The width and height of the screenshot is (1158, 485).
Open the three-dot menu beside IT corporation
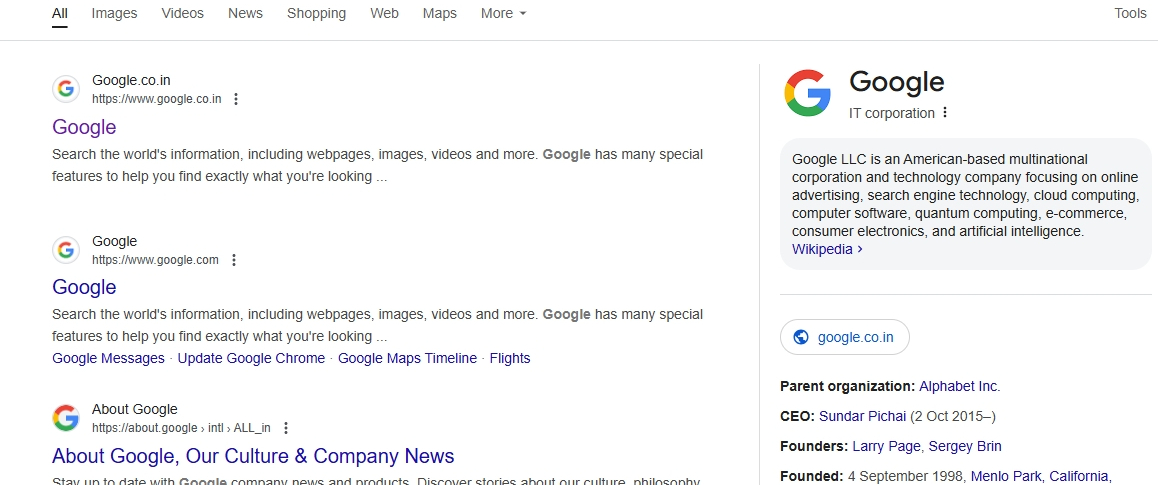[x=945, y=113]
